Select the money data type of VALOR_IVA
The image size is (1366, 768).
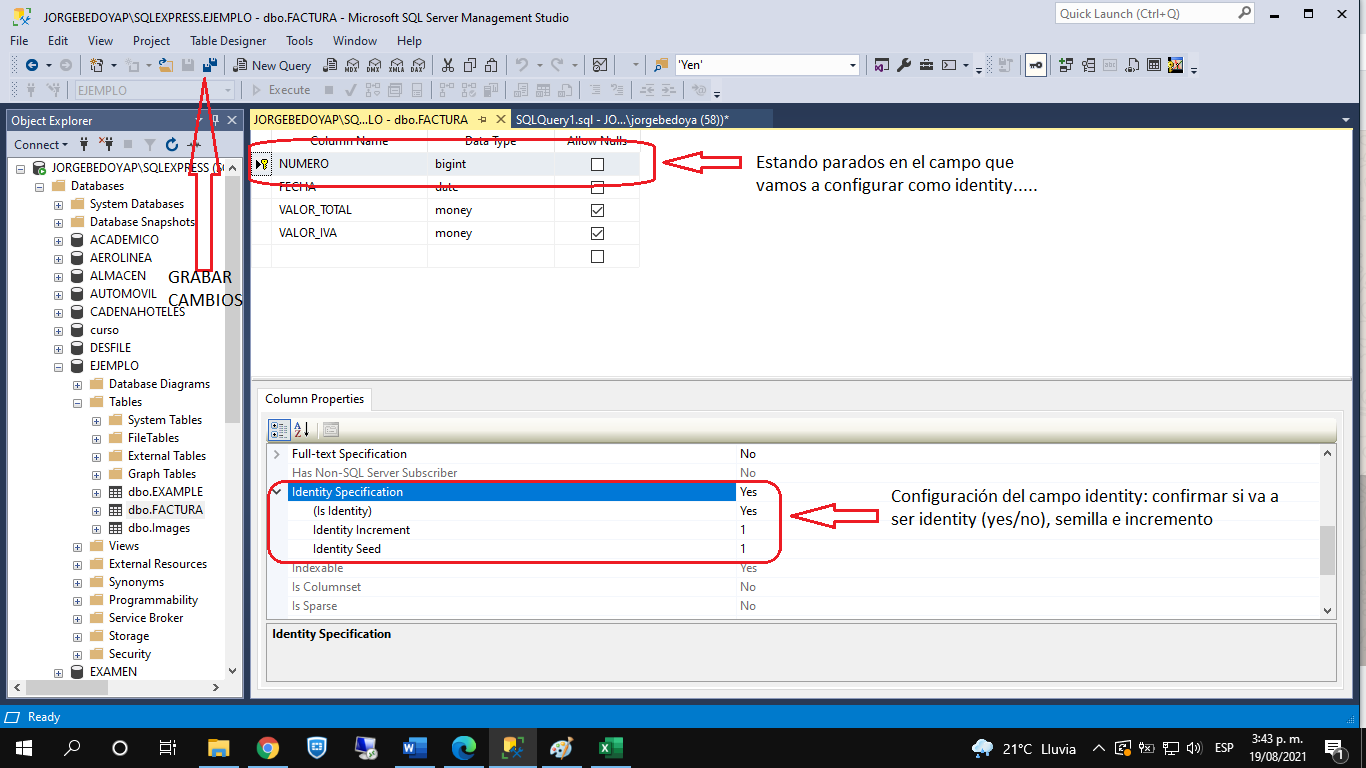tap(491, 233)
